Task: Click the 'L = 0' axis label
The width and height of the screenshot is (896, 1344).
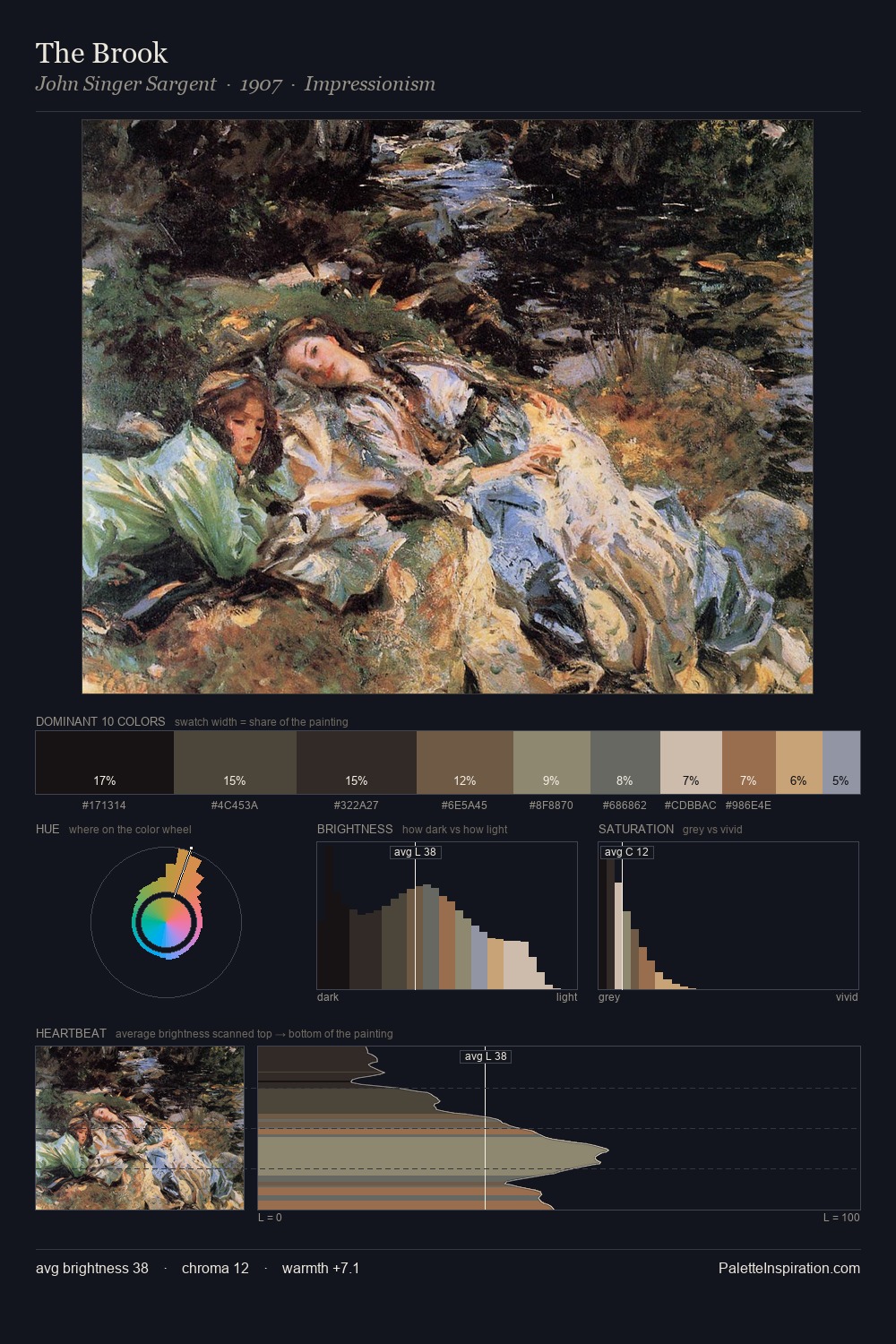Action: (x=270, y=1218)
